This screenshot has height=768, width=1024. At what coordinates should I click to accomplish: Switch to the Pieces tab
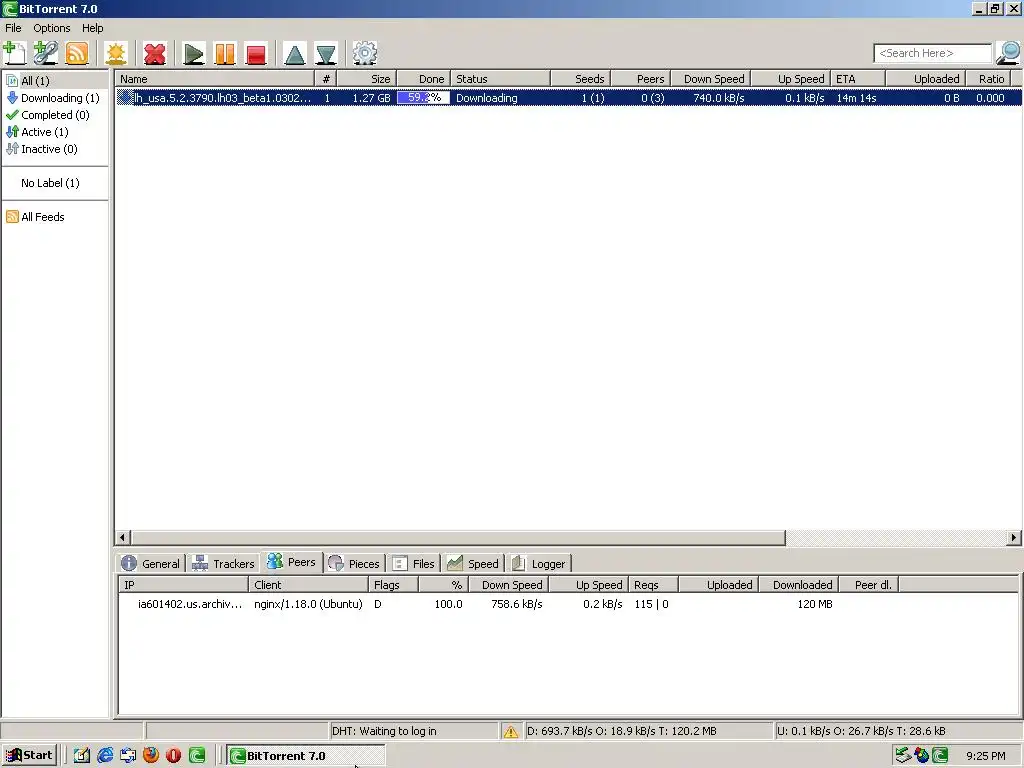(x=354, y=564)
